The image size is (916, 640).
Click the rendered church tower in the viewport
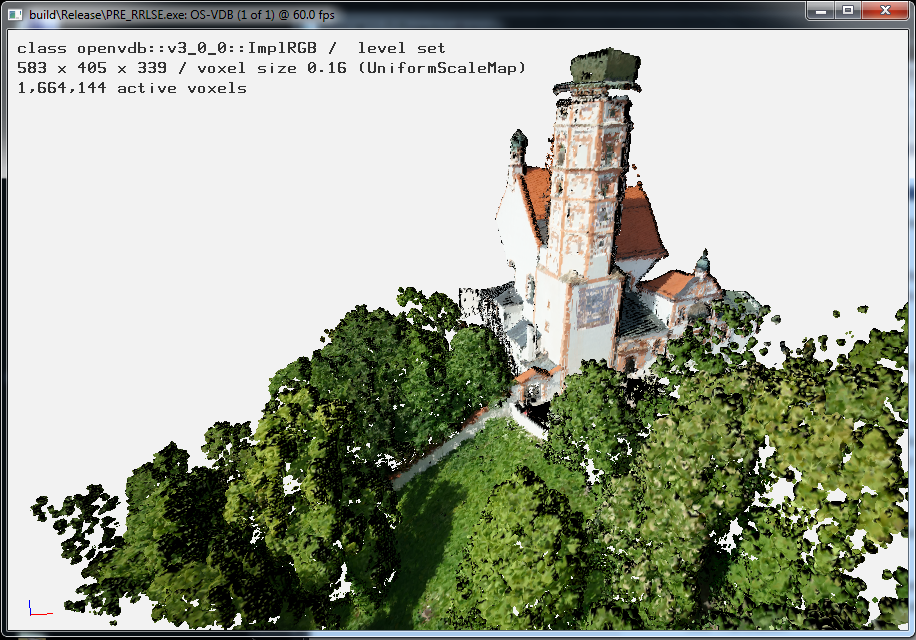pos(590,210)
